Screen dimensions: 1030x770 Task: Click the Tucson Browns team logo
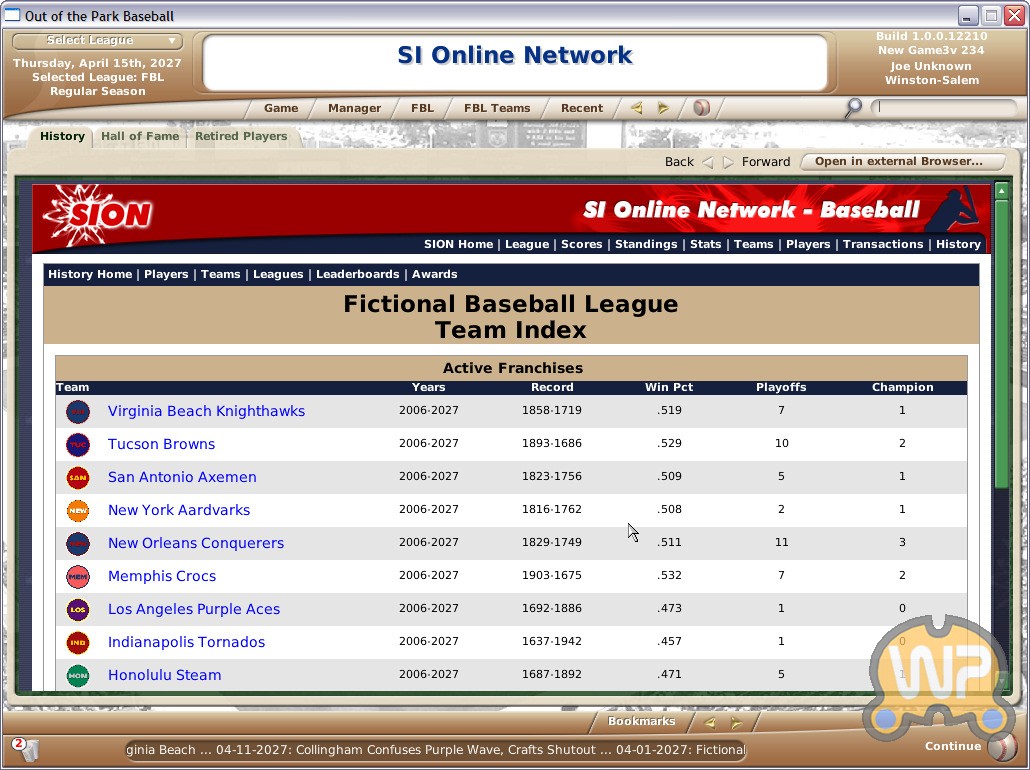coord(78,444)
